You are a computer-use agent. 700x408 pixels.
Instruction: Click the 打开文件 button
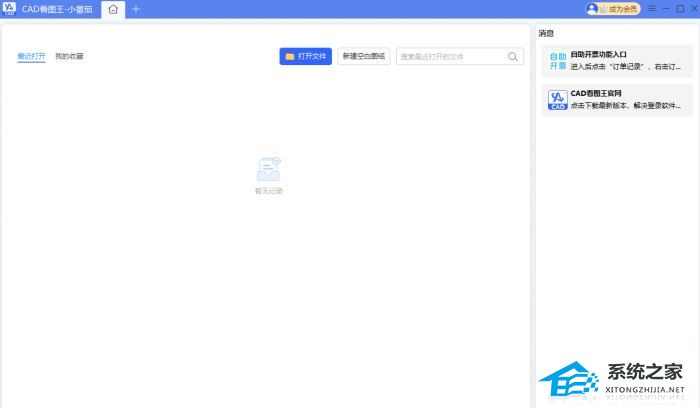(x=306, y=56)
